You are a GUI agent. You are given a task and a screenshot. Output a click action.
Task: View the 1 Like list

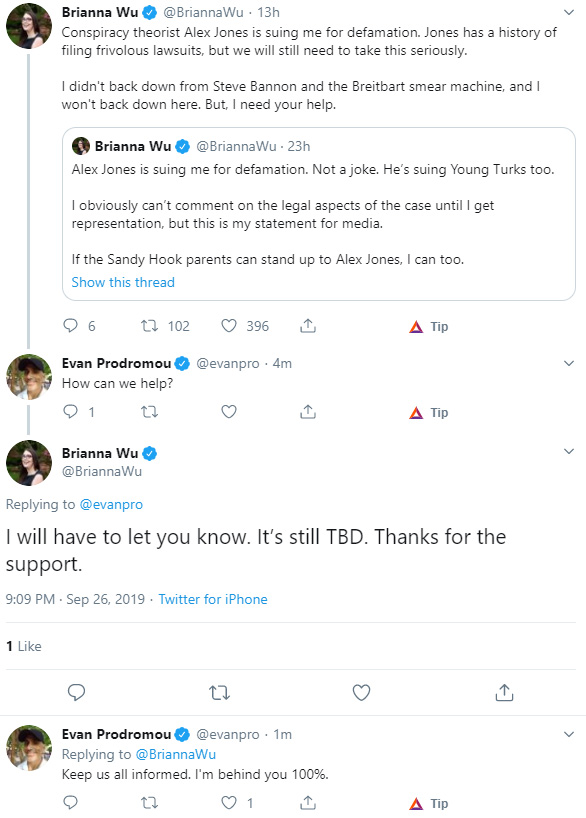click(x=23, y=646)
